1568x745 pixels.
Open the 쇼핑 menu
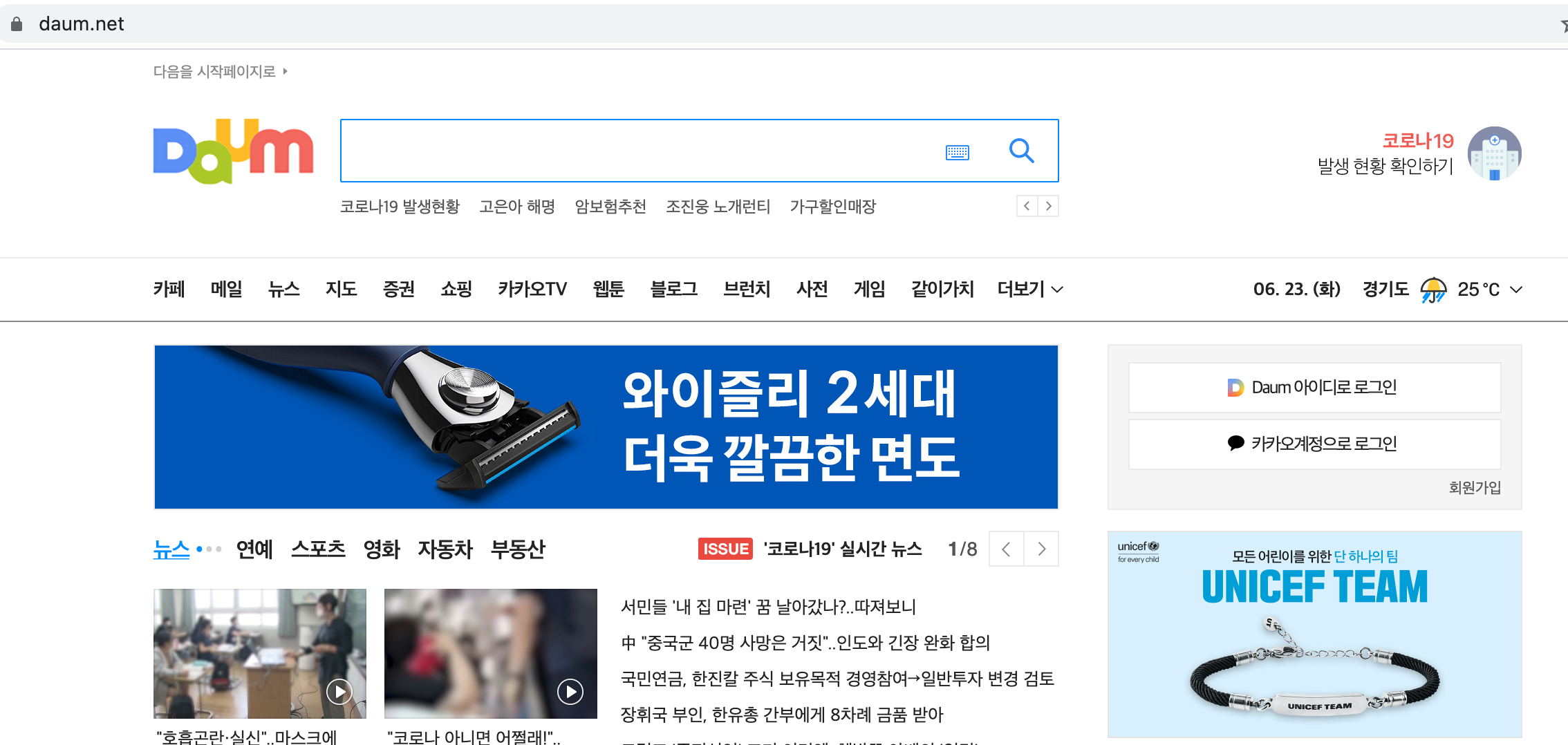click(x=456, y=289)
